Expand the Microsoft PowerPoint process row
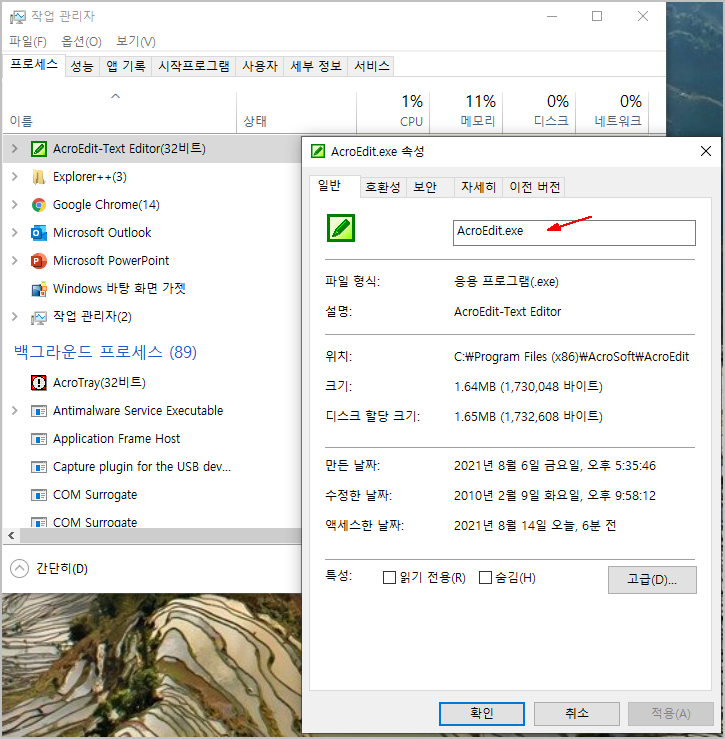725x739 pixels. pos(15,261)
